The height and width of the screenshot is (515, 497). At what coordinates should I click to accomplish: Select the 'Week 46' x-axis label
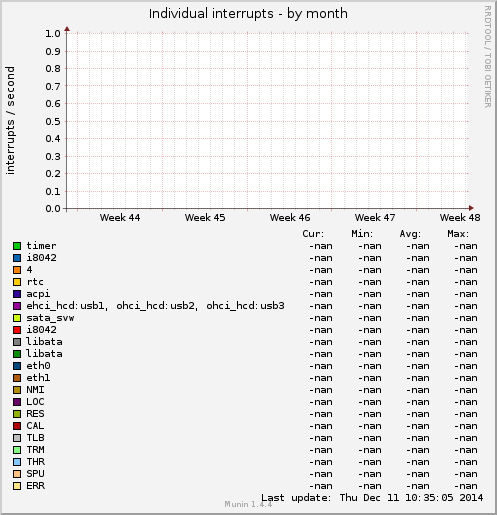(x=290, y=218)
